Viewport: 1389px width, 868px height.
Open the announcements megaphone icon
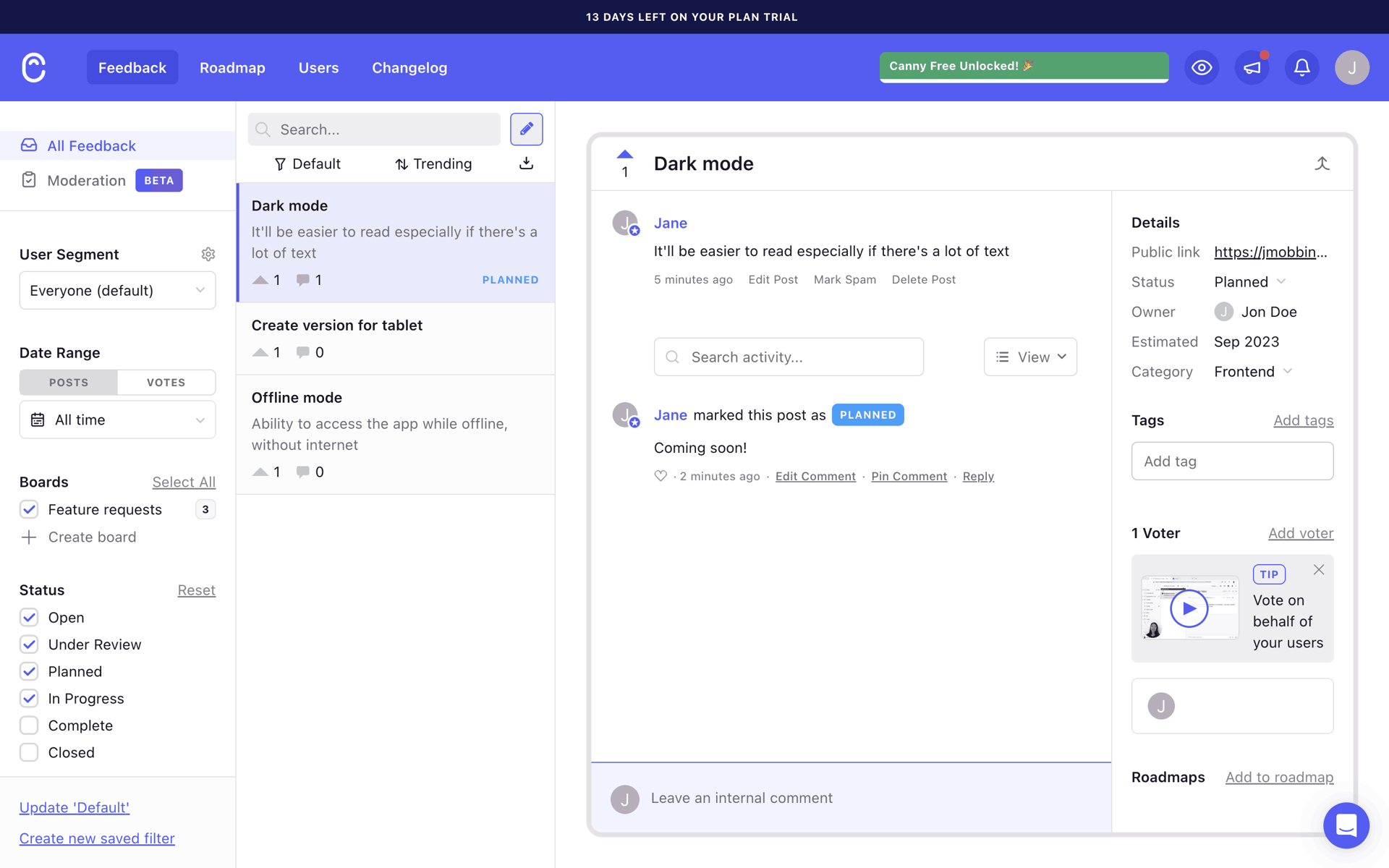pyautogui.click(x=1252, y=67)
